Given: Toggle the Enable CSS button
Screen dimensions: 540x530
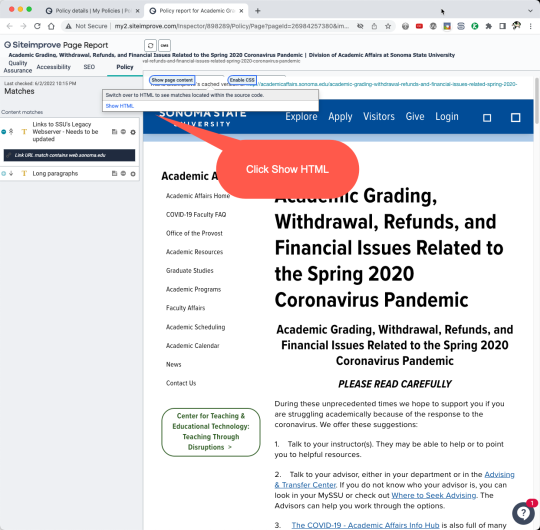Looking at the screenshot, I should pyautogui.click(x=242, y=80).
